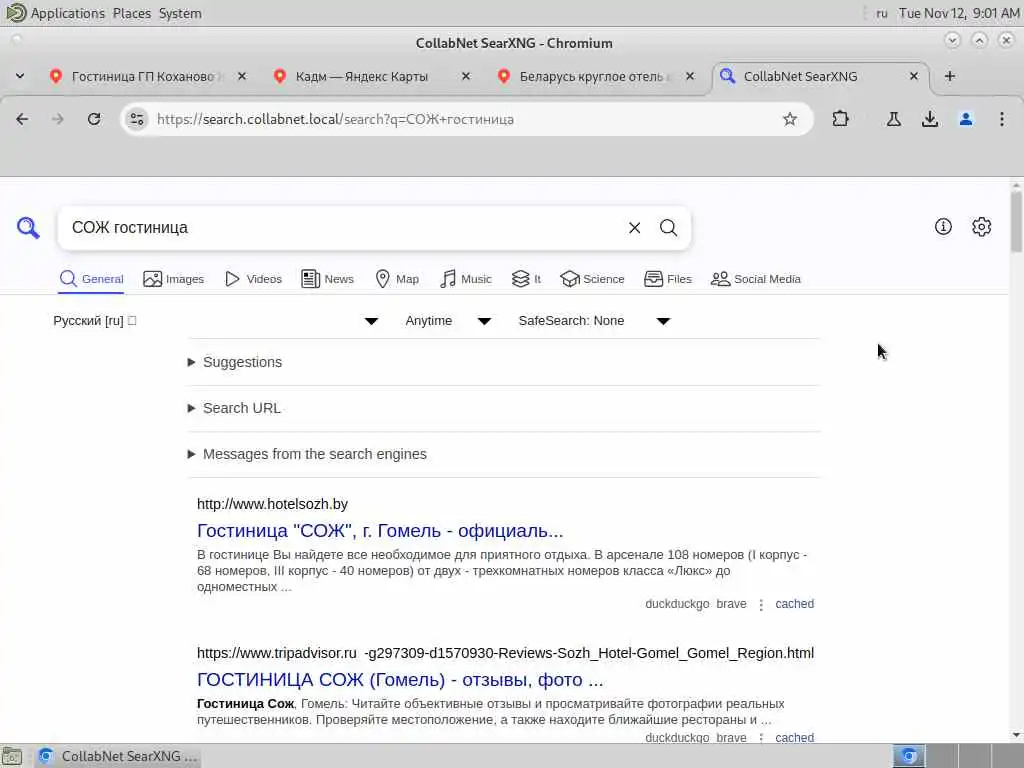Click the page vertical scrollbar thumb
Image resolution: width=1024 pixels, height=768 pixels.
pyautogui.click(x=1016, y=220)
